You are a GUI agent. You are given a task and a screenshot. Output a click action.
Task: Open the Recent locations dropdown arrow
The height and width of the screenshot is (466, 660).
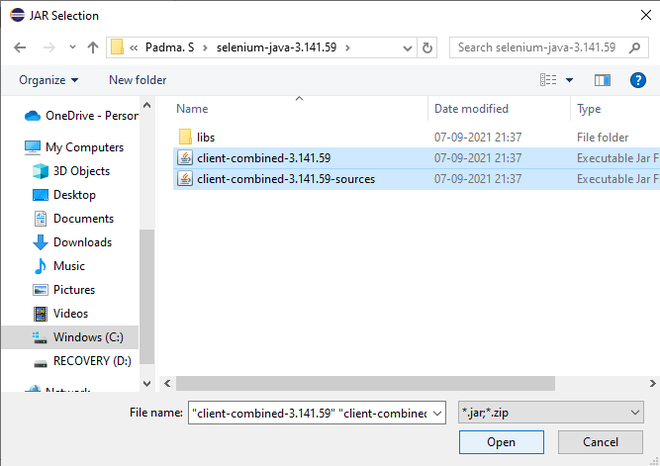coord(72,47)
